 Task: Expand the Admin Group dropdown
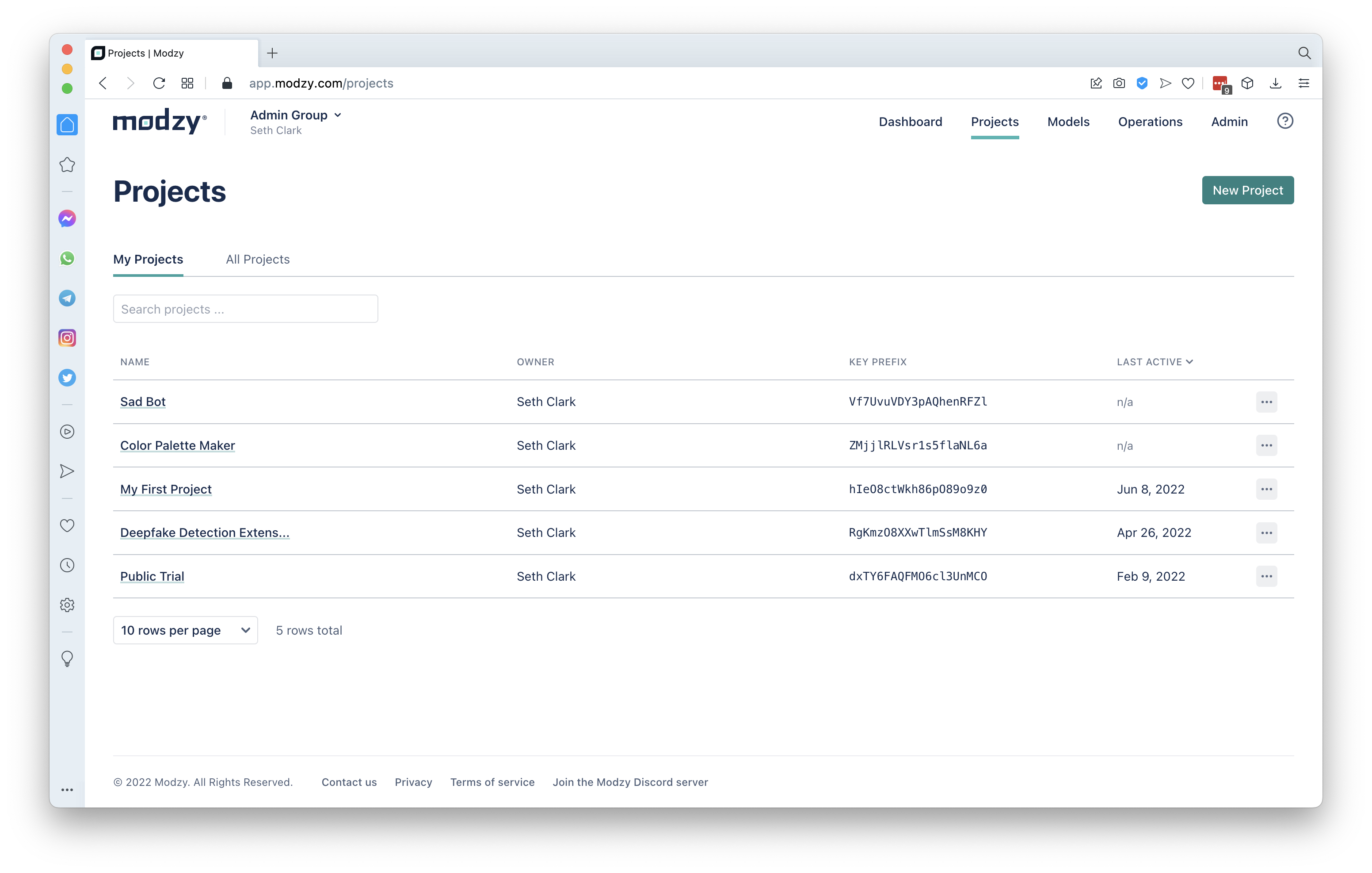tap(296, 115)
